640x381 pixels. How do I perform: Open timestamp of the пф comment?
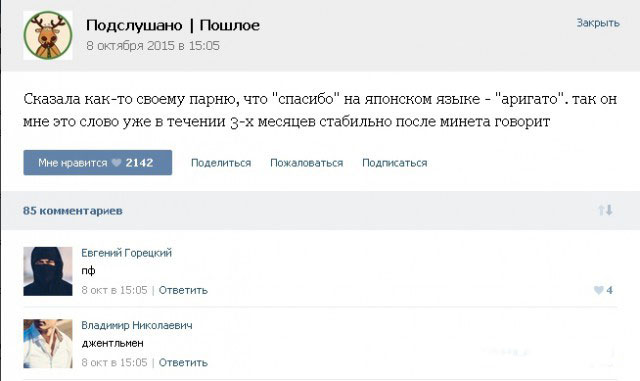(114, 290)
